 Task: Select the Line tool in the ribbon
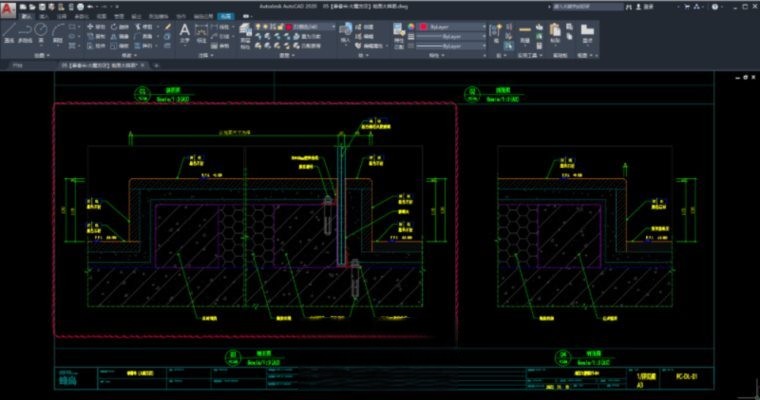click(x=11, y=34)
